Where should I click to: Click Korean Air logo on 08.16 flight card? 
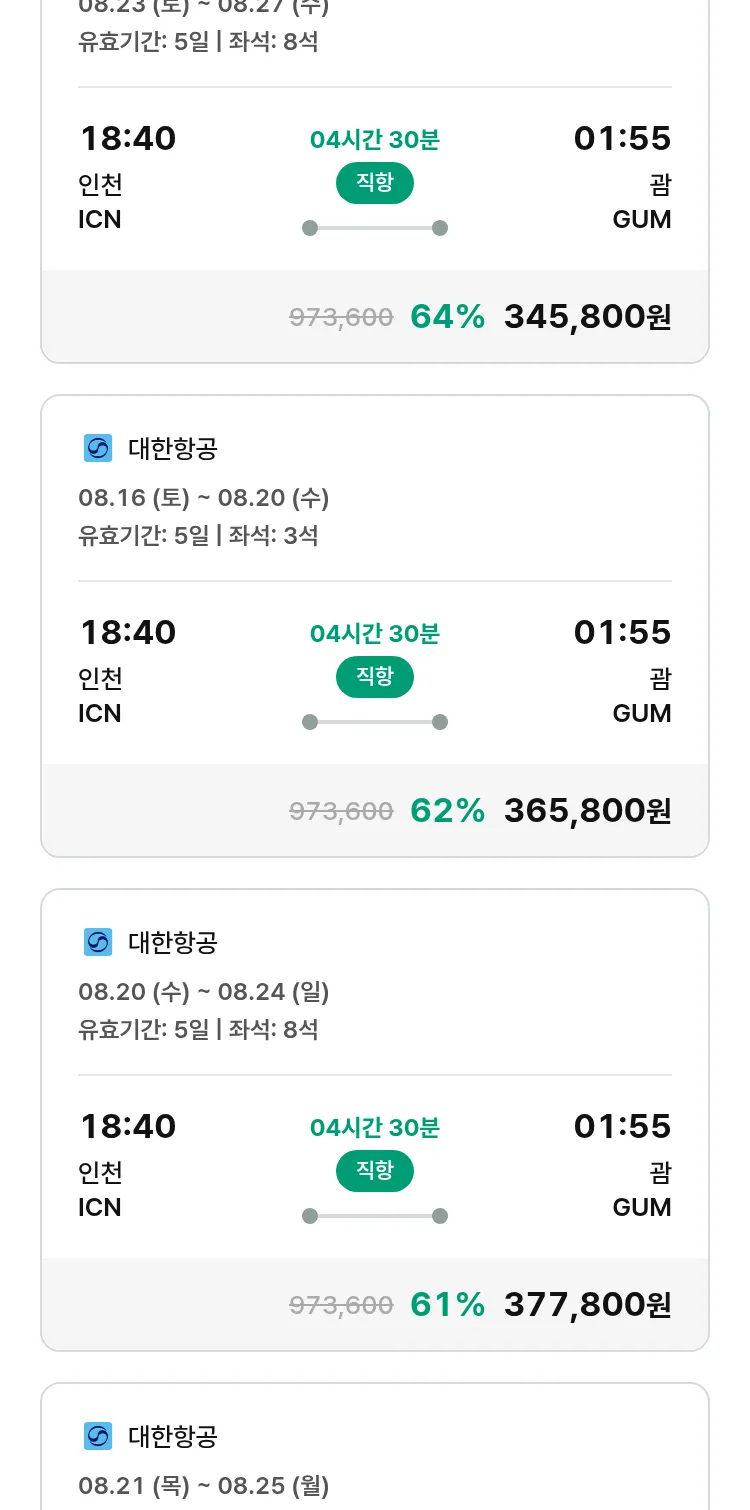coord(98,449)
